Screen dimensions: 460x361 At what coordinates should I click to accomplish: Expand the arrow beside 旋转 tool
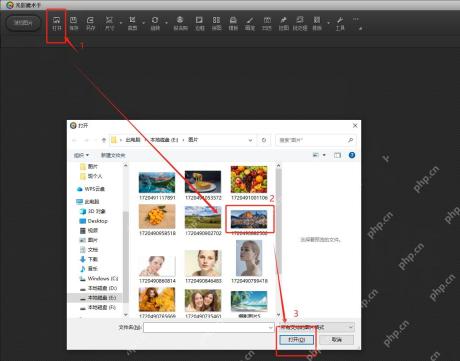coord(166,23)
